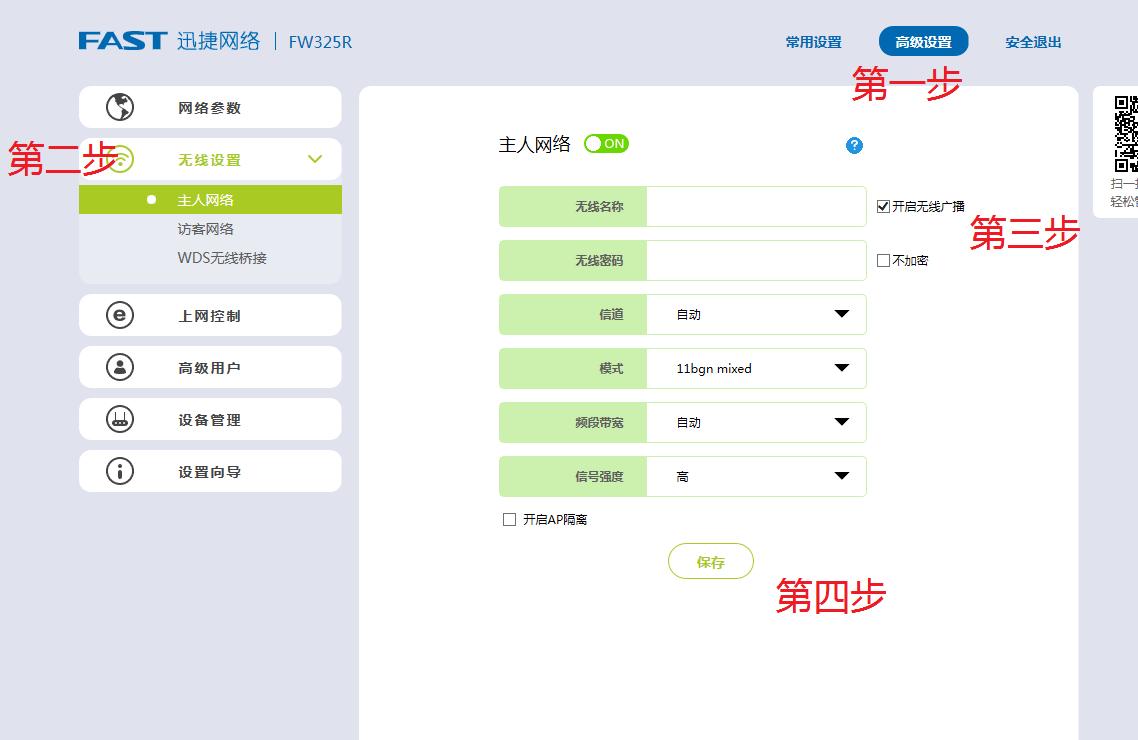
Task: Click the 保存 save button
Action: 711,561
